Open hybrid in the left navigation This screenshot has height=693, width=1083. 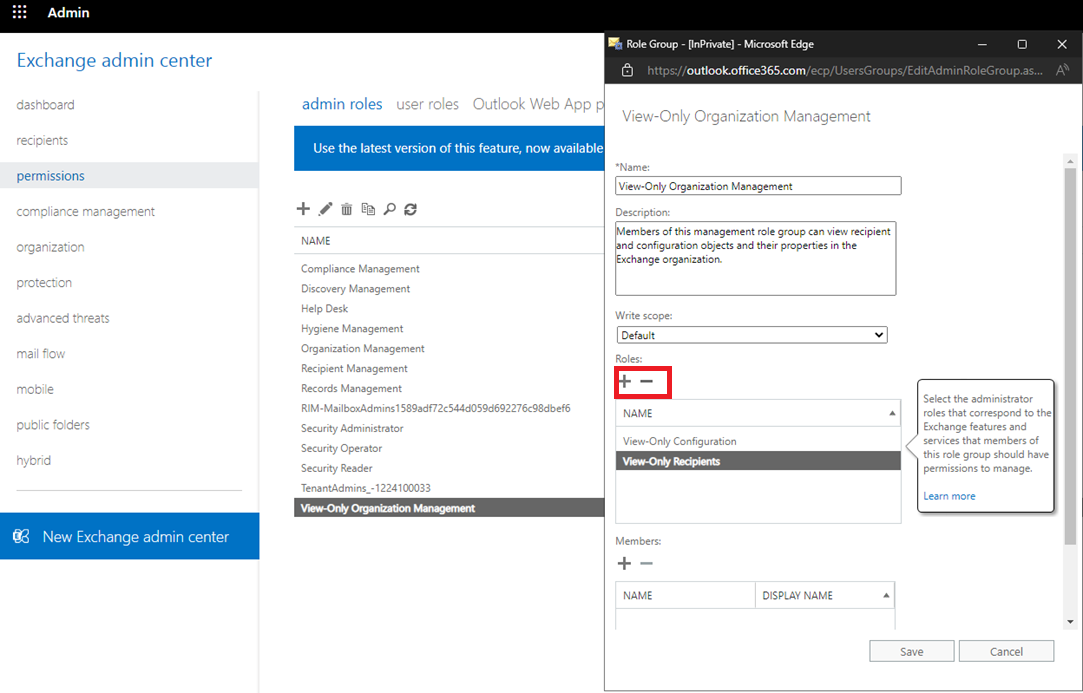(x=34, y=460)
